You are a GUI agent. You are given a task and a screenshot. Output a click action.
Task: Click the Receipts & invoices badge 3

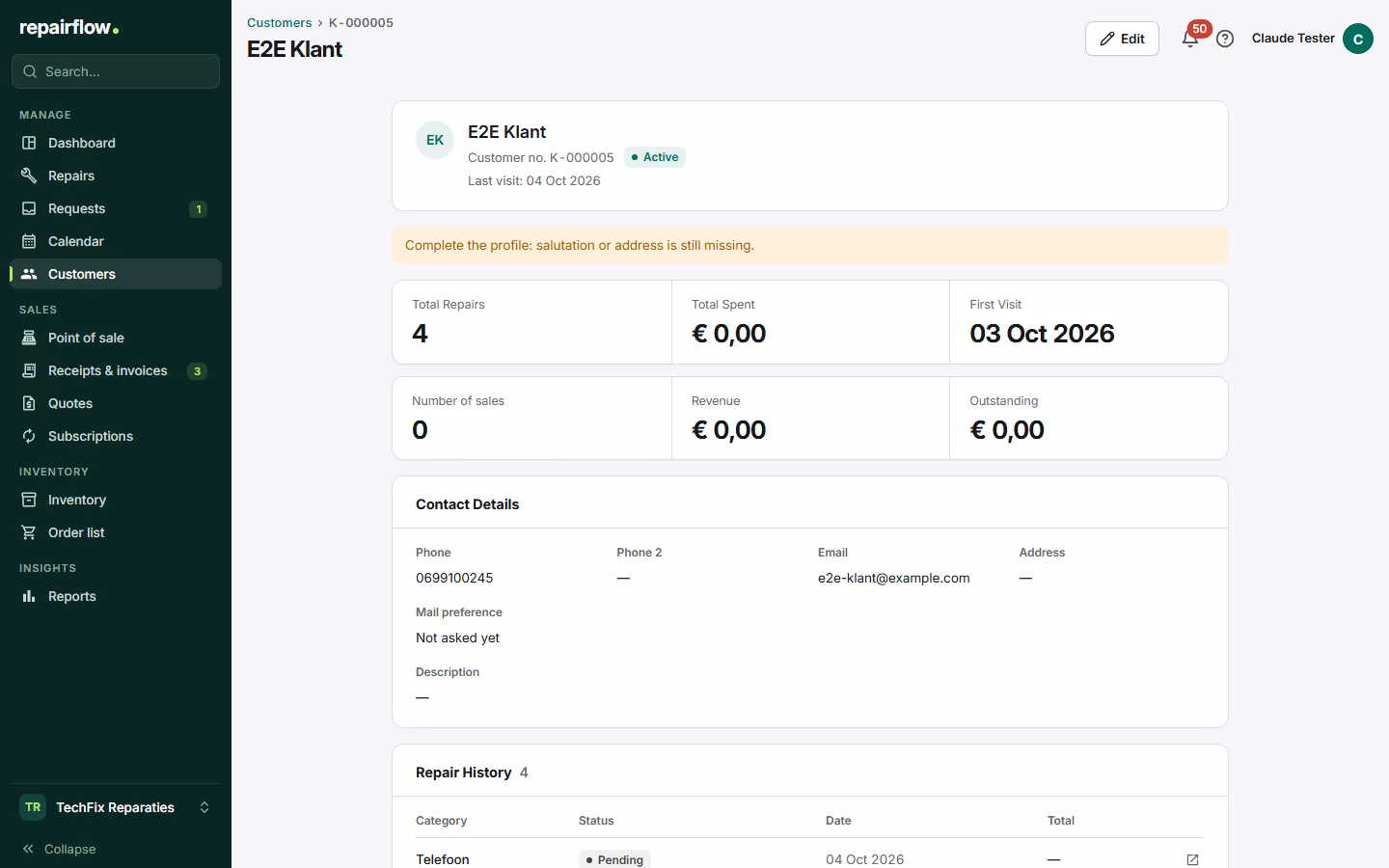pos(197,371)
